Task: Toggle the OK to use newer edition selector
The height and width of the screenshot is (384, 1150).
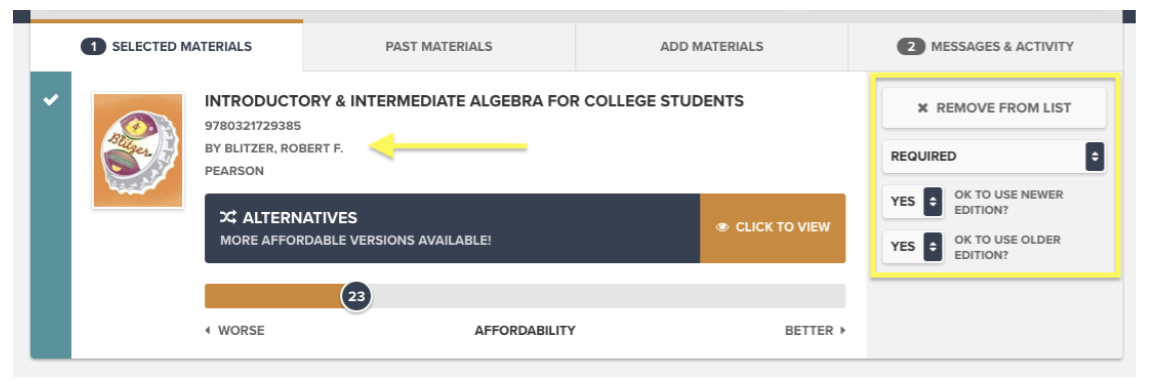Action: coord(912,202)
